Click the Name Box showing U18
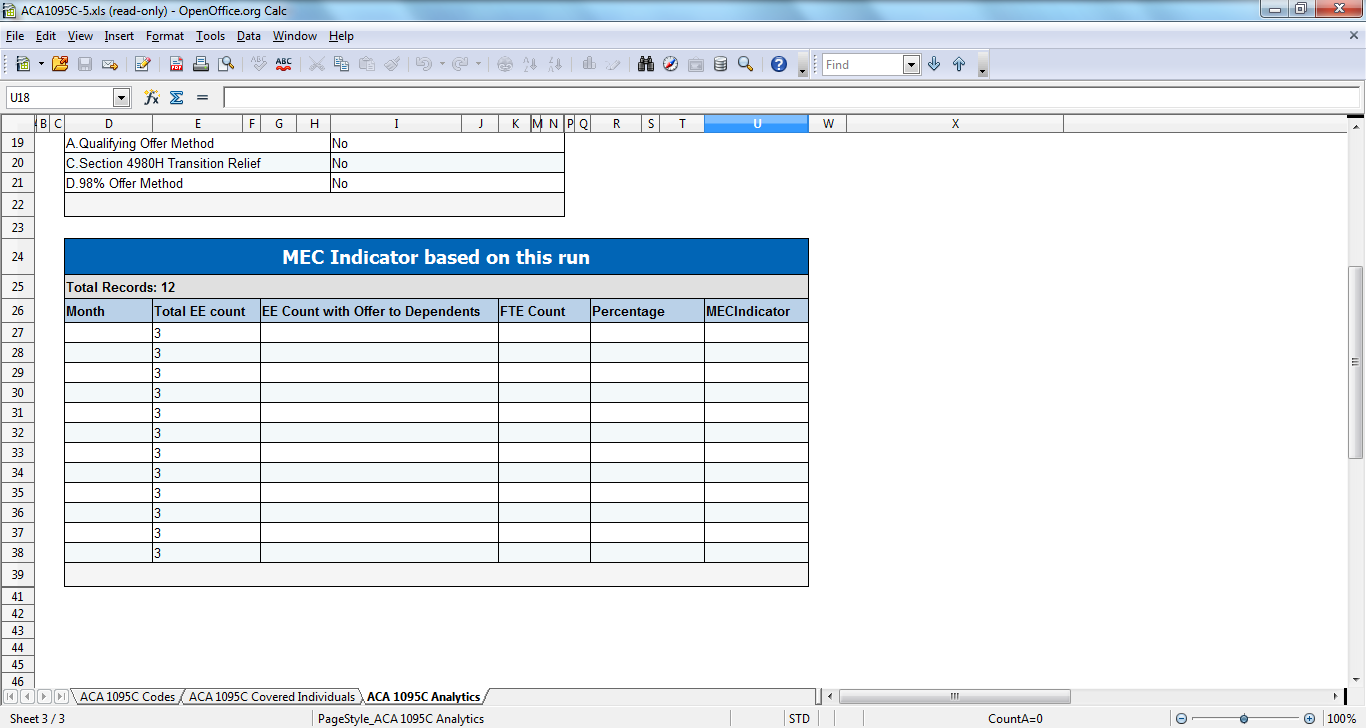This screenshot has height=728, width=1366. tap(59, 97)
